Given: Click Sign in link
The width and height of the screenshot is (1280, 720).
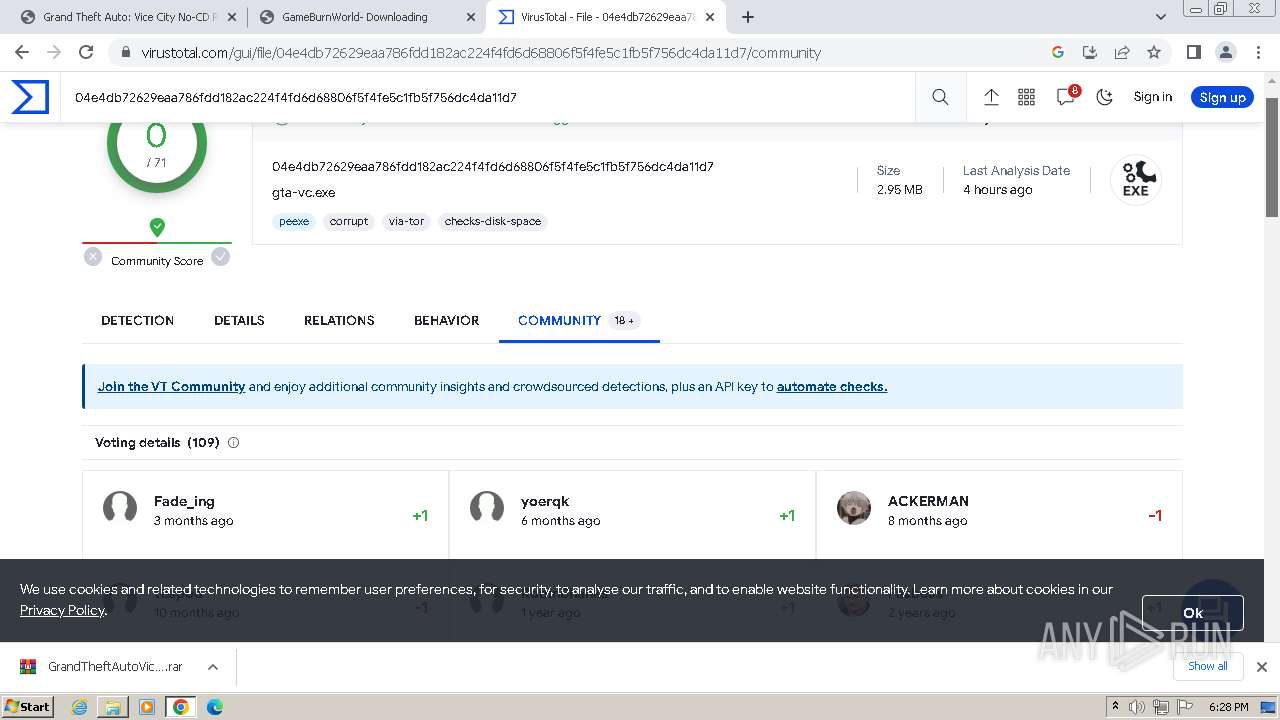Looking at the screenshot, I should (x=1152, y=97).
